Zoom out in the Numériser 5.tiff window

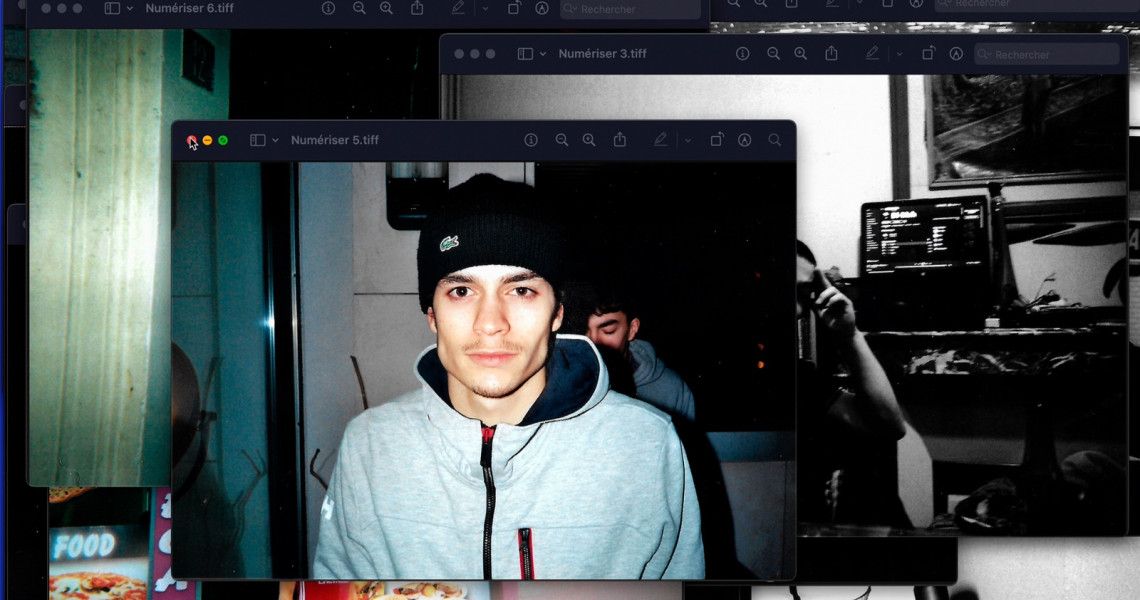pos(562,140)
